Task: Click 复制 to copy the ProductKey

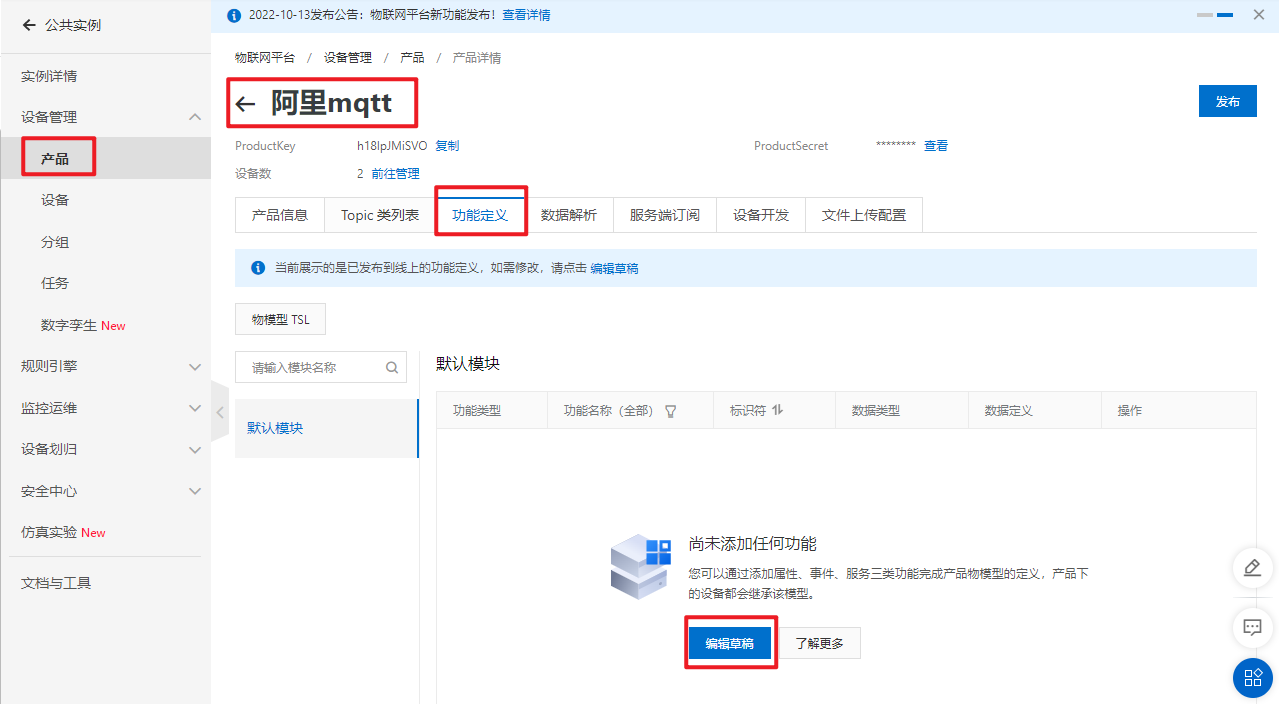Action: click(x=447, y=145)
